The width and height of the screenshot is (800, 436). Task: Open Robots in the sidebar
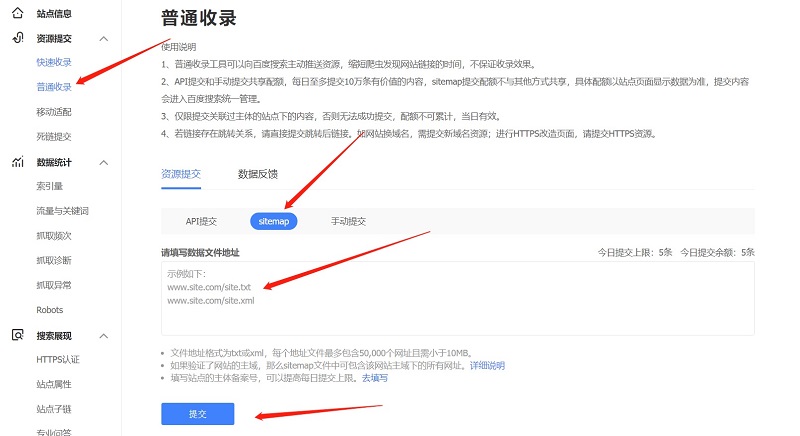49,310
